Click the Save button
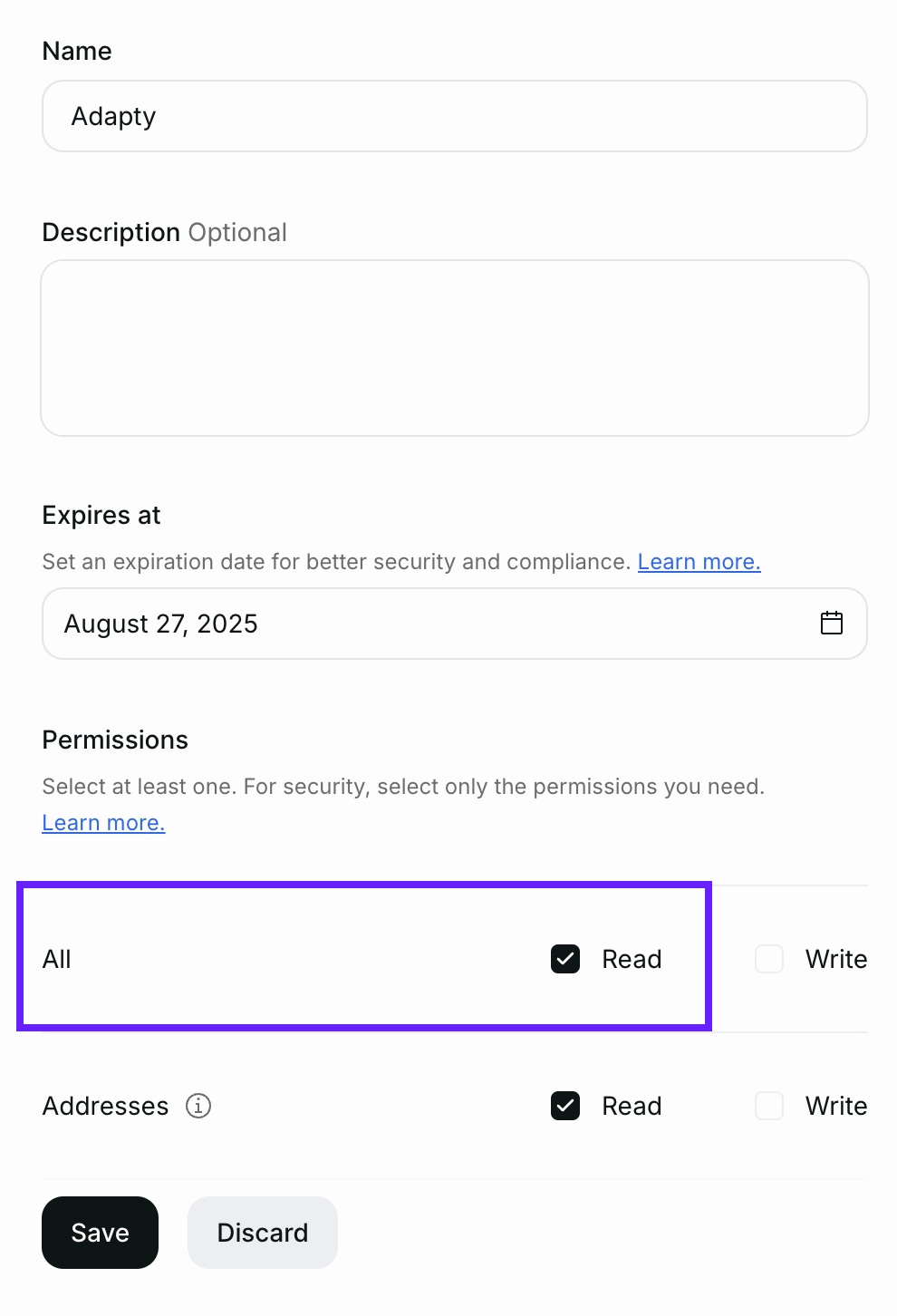Image resolution: width=897 pixels, height=1316 pixels. click(x=100, y=1233)
